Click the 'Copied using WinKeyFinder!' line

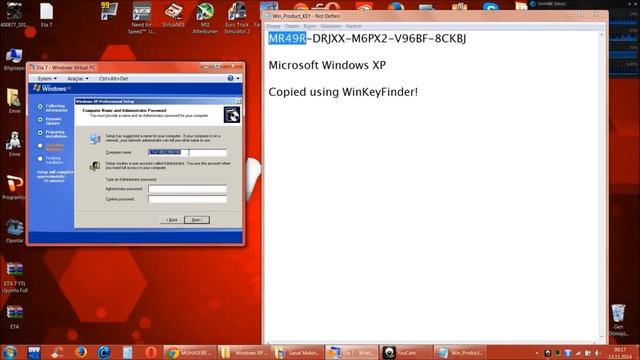coord(343,92)
